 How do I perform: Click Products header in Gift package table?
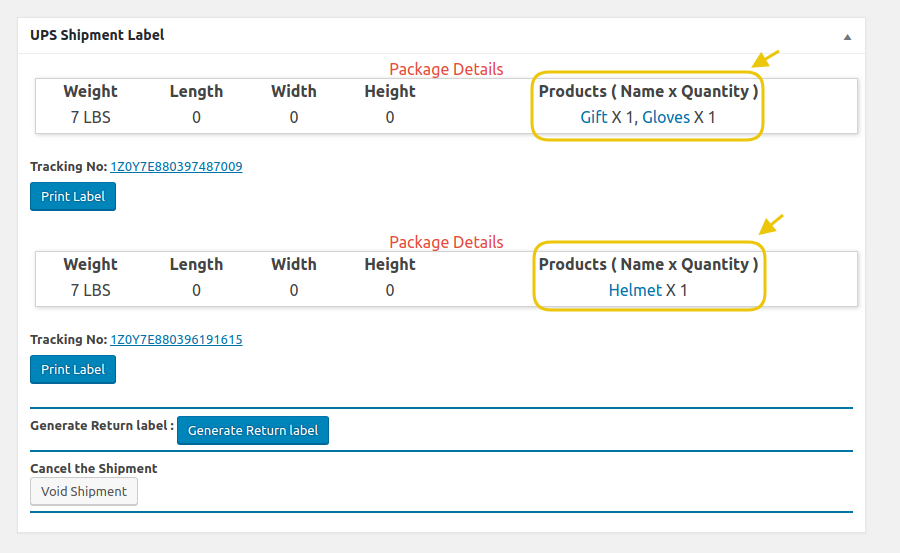(x=648, y=91)
